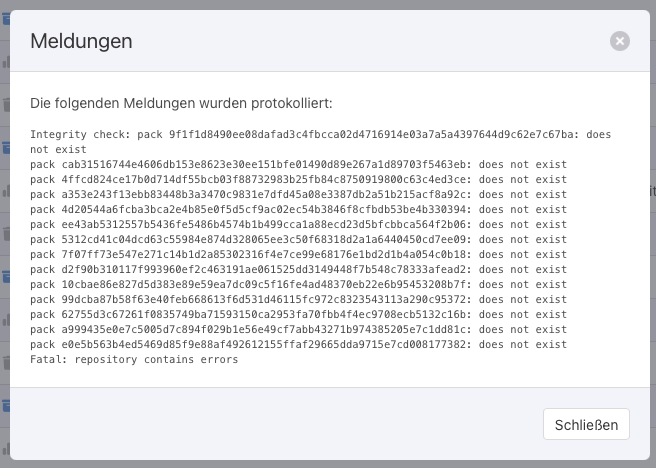
Task: Click the 'Fatal: repository contains errors' line
Action: [134, 359]
